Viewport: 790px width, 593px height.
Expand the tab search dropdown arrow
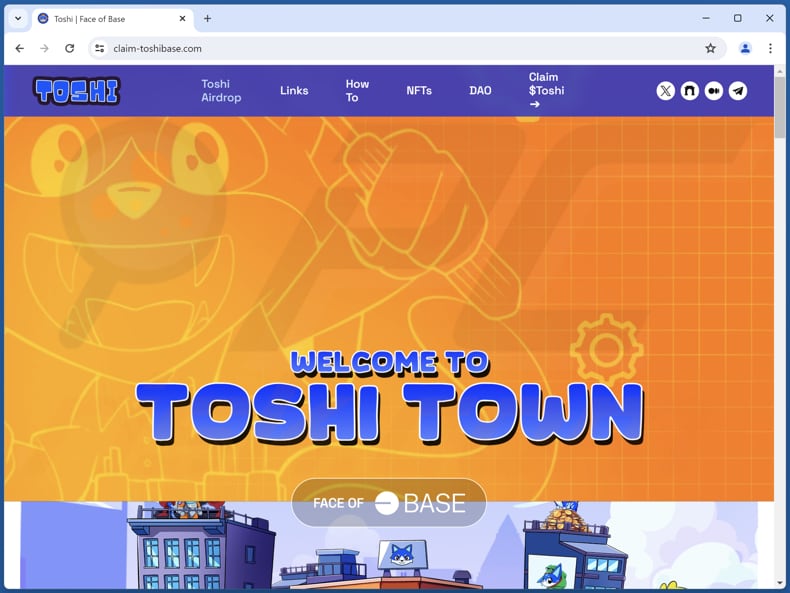click(x=17, y=18)
